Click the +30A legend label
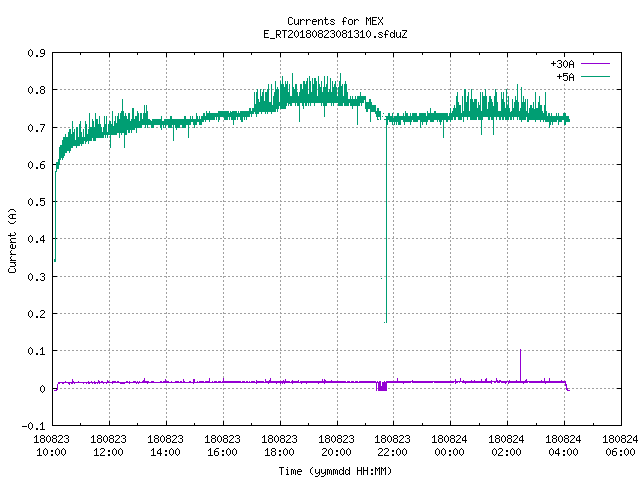This screenshot has height=480, width=640. click(562, 64)
